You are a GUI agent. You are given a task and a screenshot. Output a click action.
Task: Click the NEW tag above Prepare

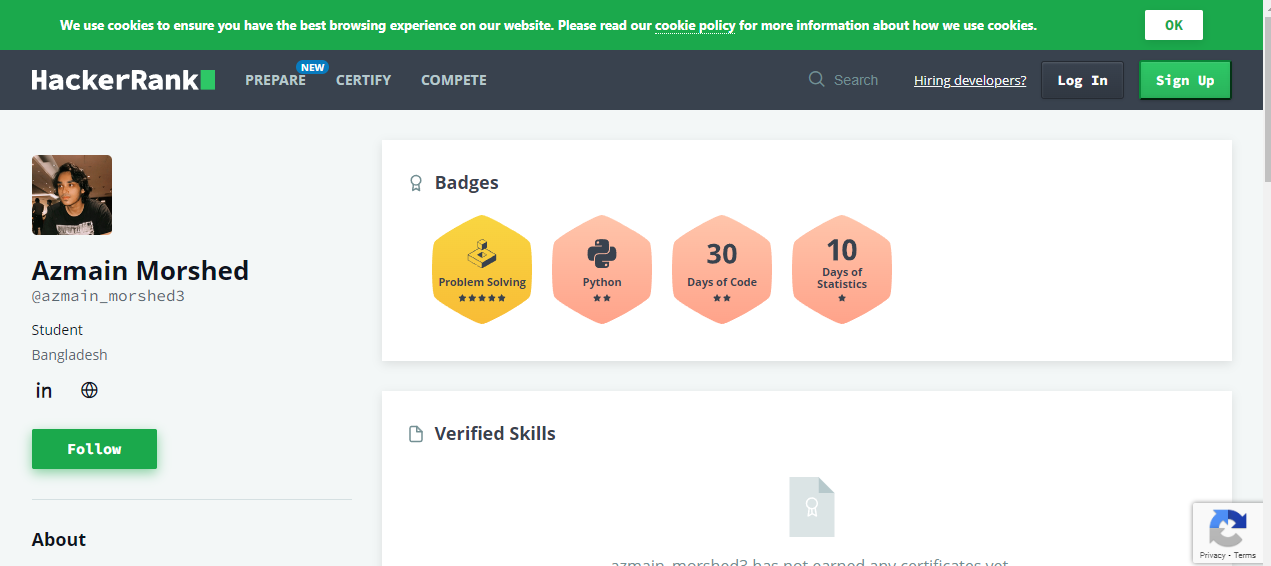pos(313,68)
